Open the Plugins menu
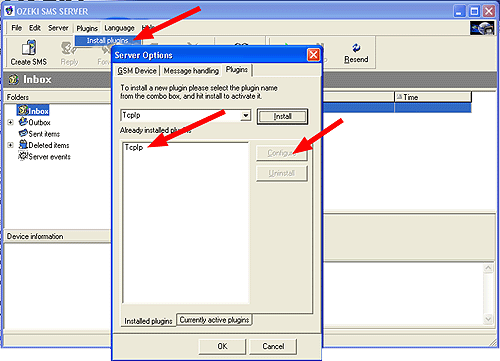 (x=87, y=28)
